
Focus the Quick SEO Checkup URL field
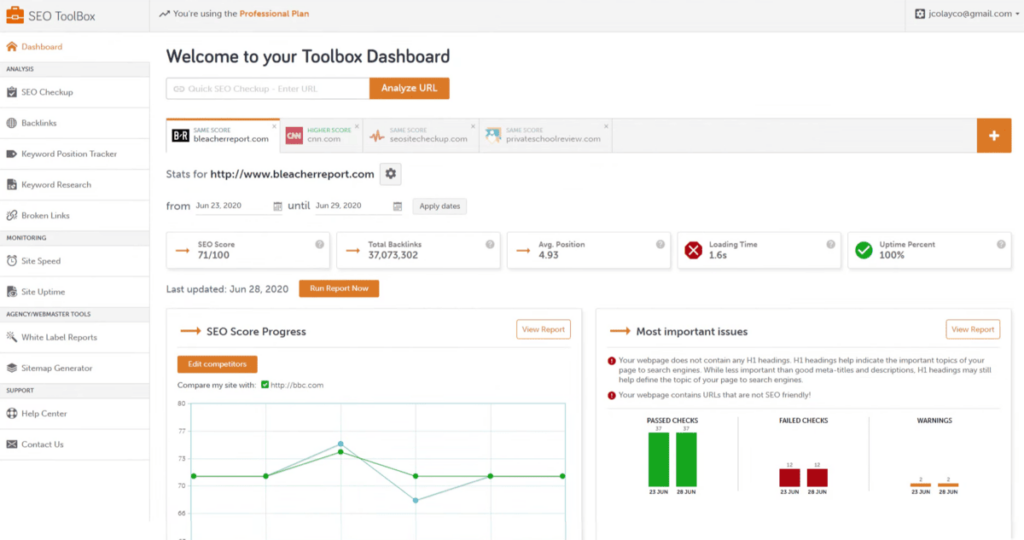(268, 88)
